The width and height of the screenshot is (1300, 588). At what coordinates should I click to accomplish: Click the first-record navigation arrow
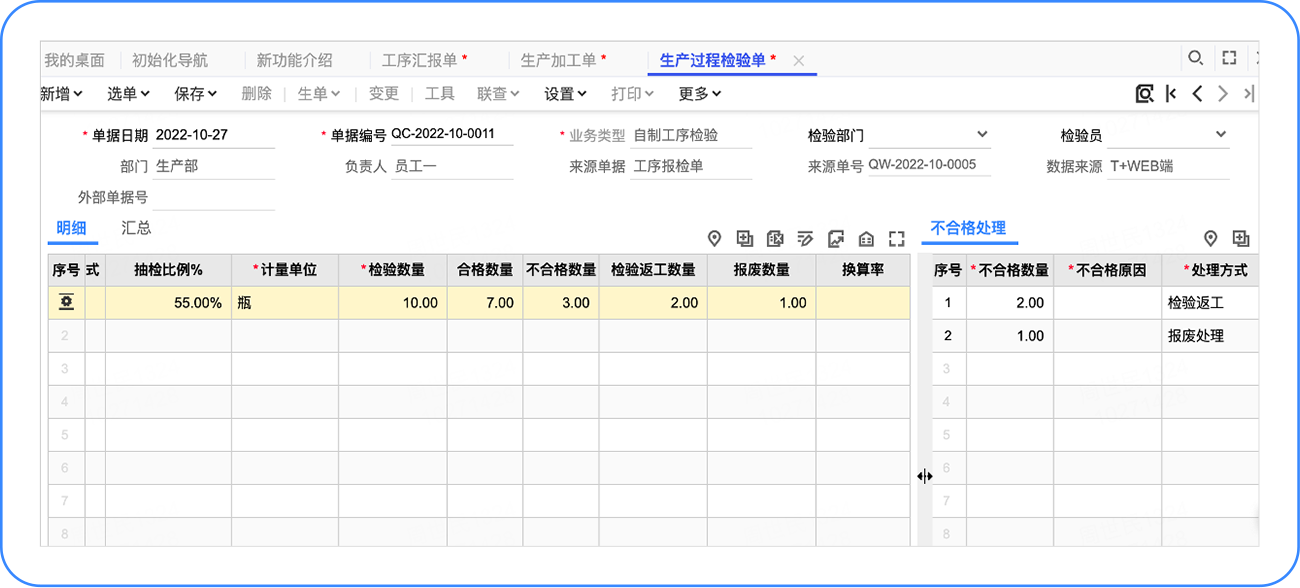point(1171,94)
